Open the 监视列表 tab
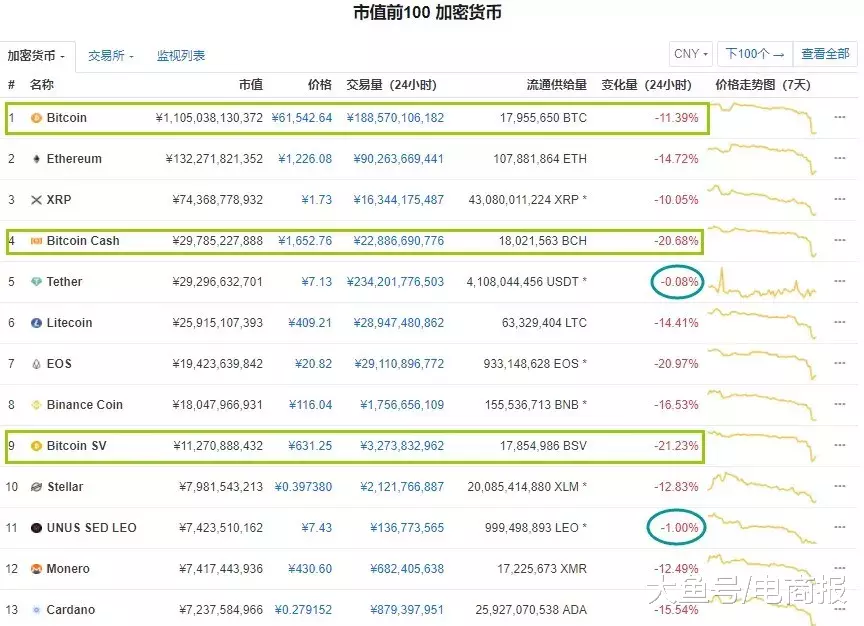Screen dimensions: 864x626 (x=181, y=56)
